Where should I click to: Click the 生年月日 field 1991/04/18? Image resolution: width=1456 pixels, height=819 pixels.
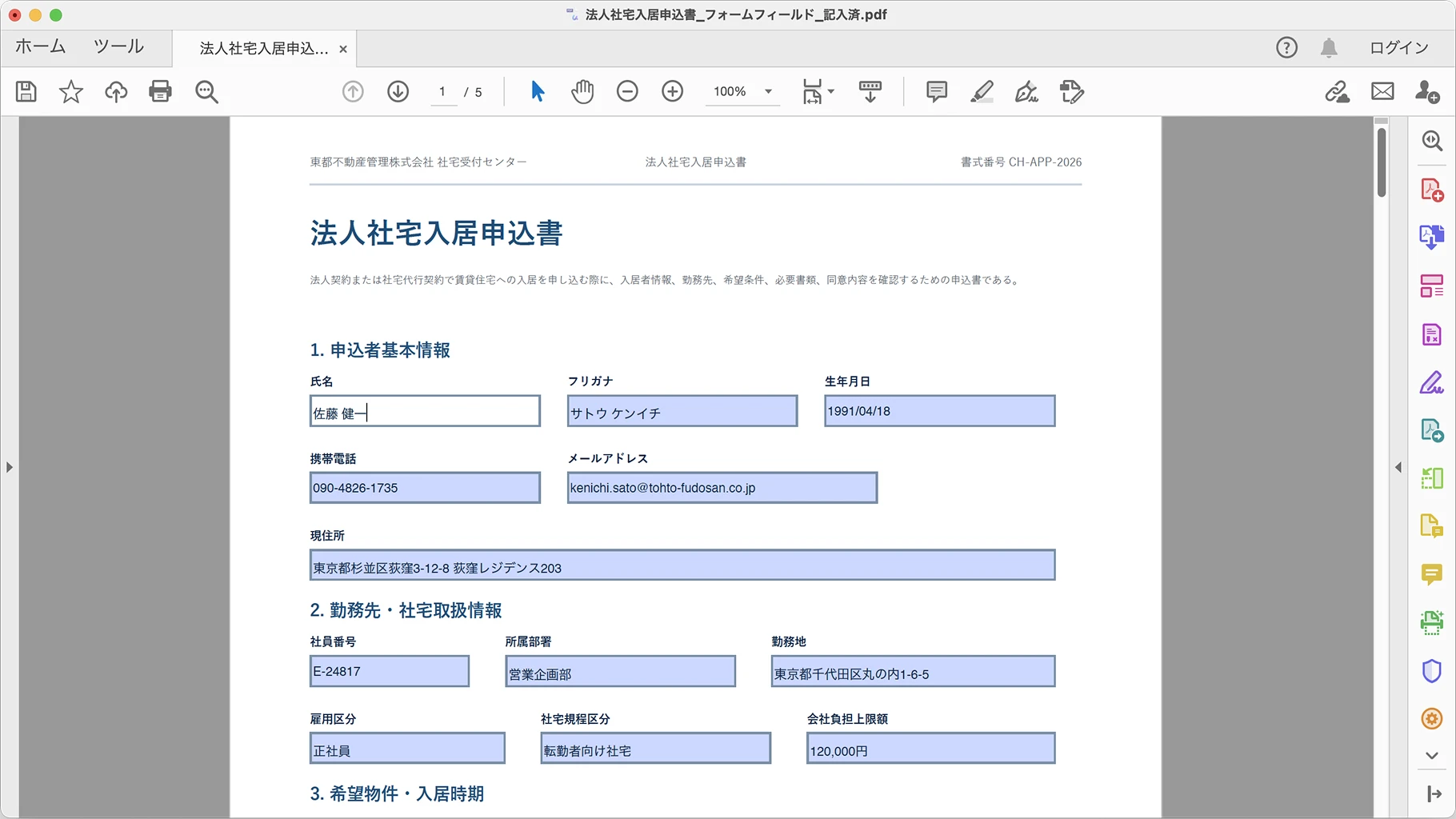[940, 411]
